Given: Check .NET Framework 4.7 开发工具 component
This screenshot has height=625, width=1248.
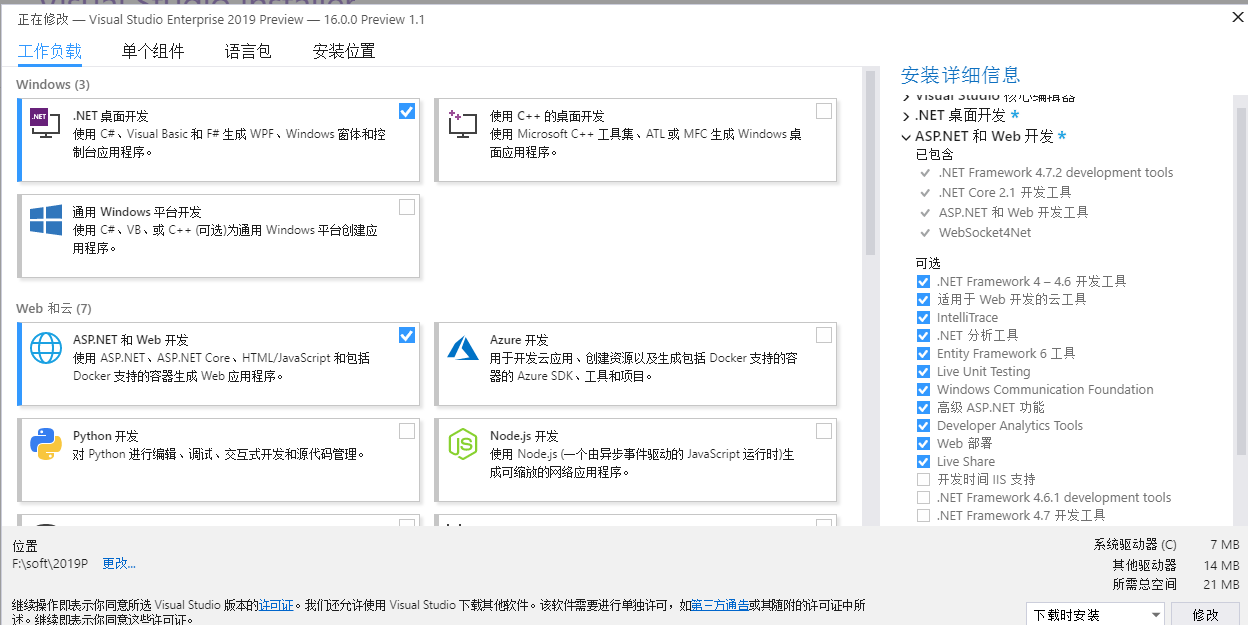Looking at the screenshot, I should click(x=923, y=516).
